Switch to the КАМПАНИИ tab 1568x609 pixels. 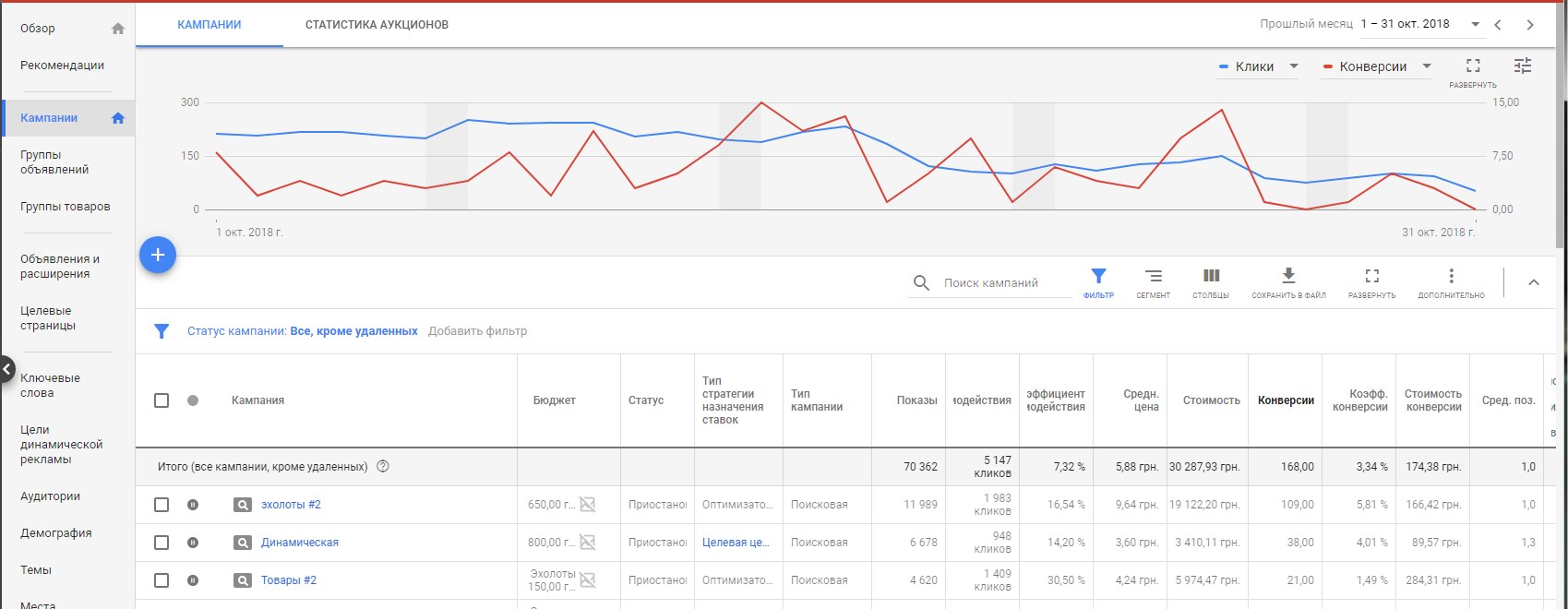click(209, 25)
